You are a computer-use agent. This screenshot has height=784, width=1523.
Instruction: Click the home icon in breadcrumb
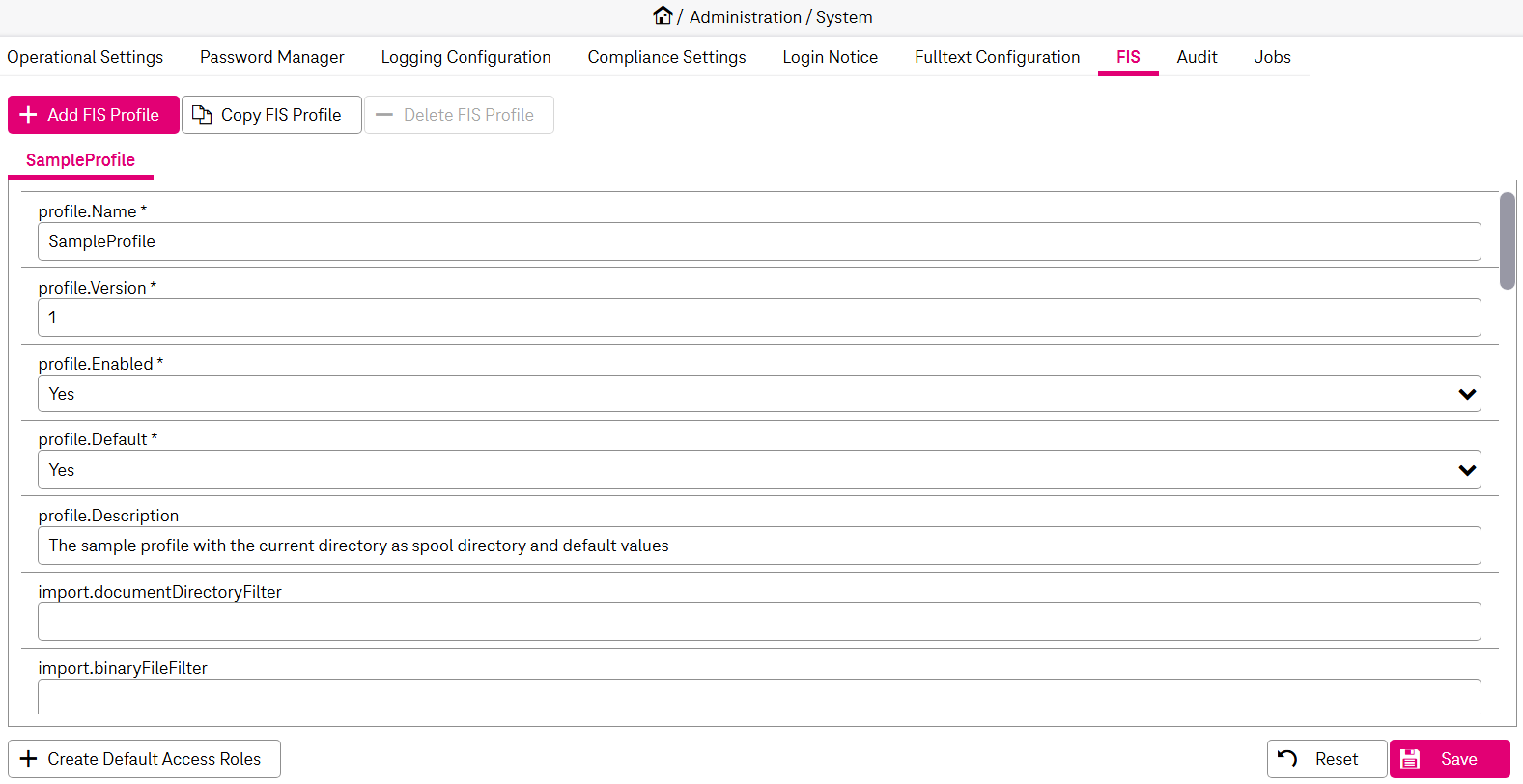click(663, 16)
